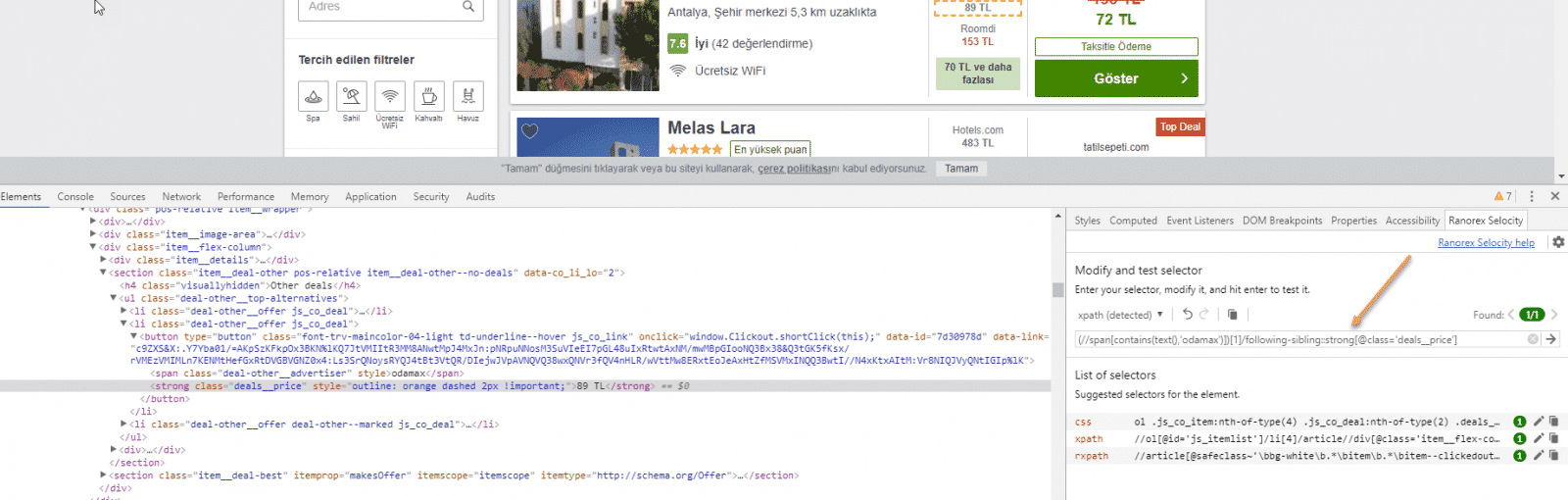This screenshot has width=1568, height=500.
Task: Enable the Ücretsiz WiFi filter
Action: click(x=390, y=96)
